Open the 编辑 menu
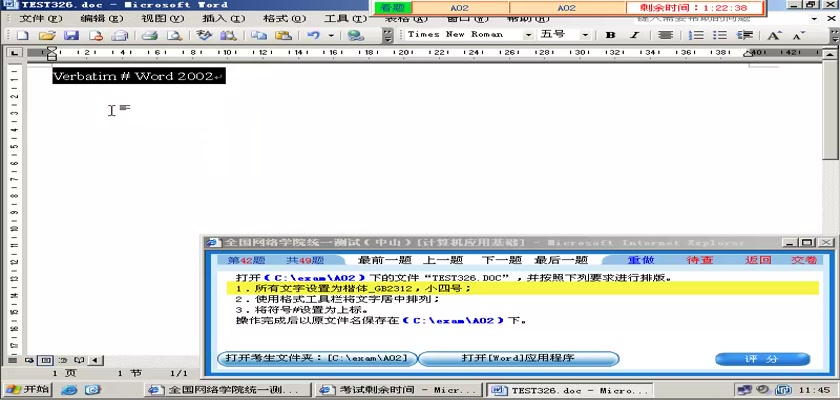The image size is (840, 400). [x=102, y=18]
